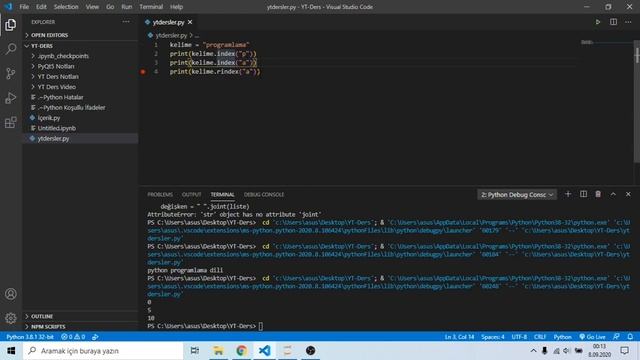This screenshot has height=360, width=640.
Task: Maximize the terminal panel size
Action: (613, 194)
